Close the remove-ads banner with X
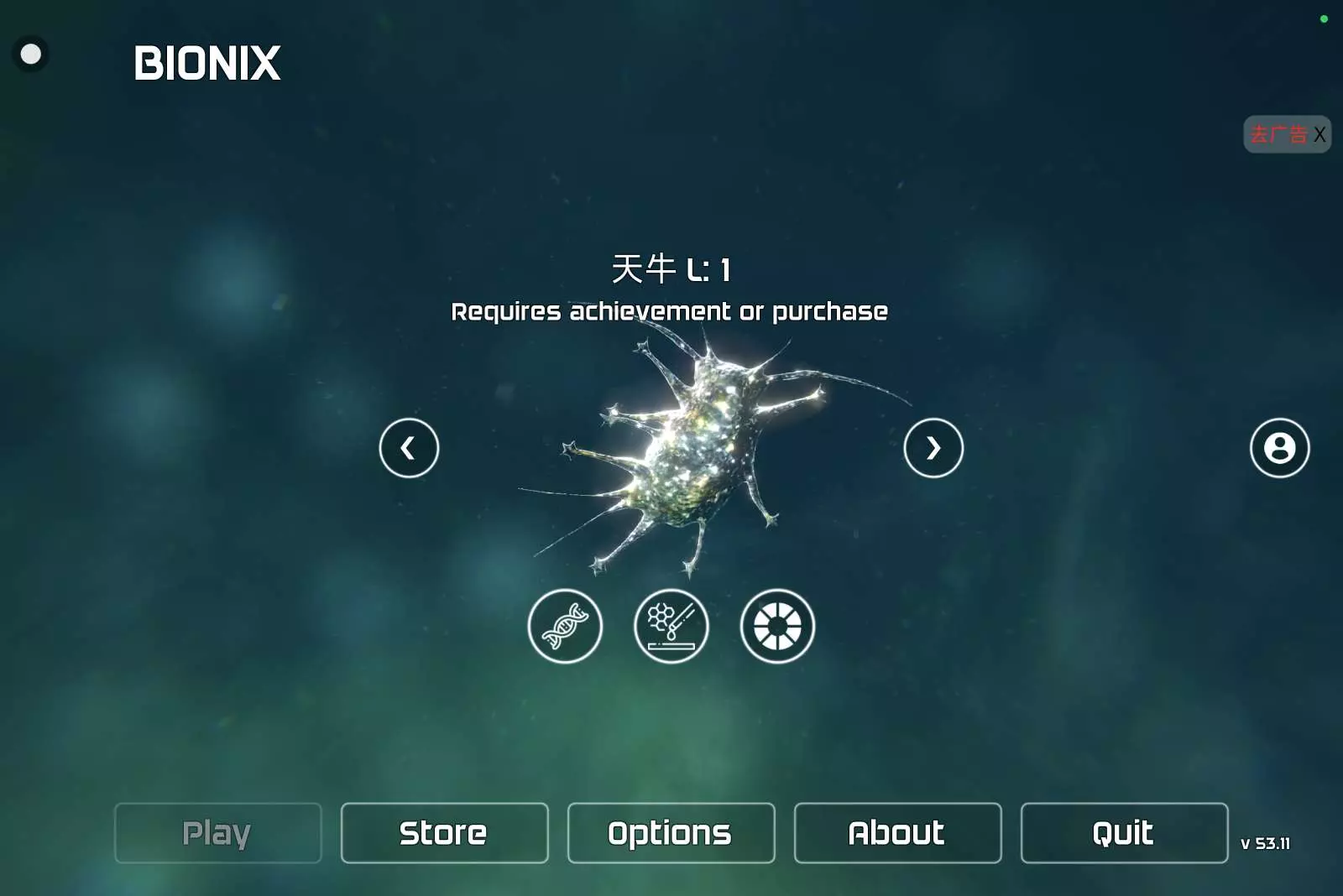Screen dimensions: 1343x896 point(1319,134)
